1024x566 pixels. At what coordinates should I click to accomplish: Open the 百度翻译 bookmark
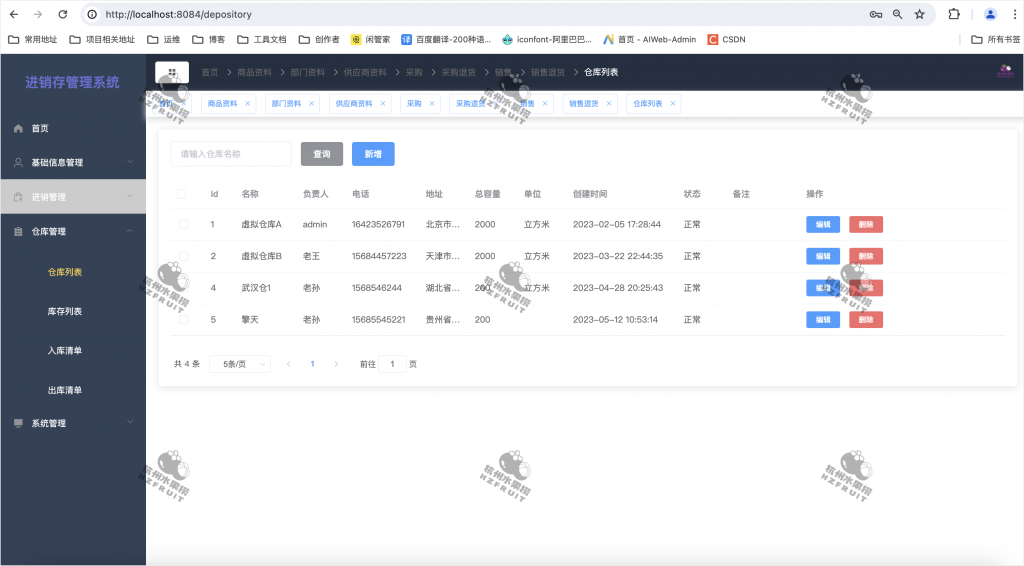(445, 40)
